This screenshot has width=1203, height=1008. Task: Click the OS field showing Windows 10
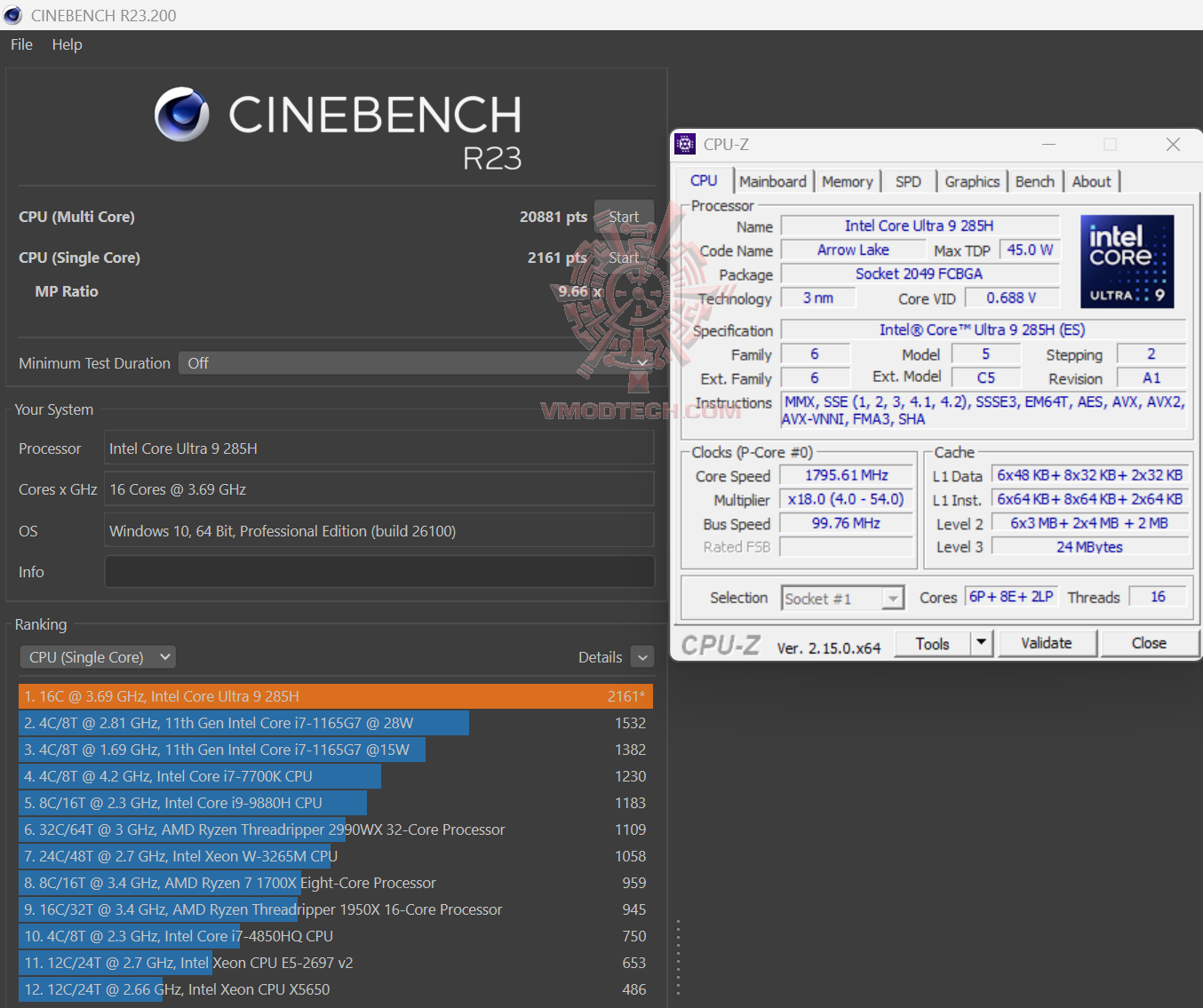[x=379, y=531]
